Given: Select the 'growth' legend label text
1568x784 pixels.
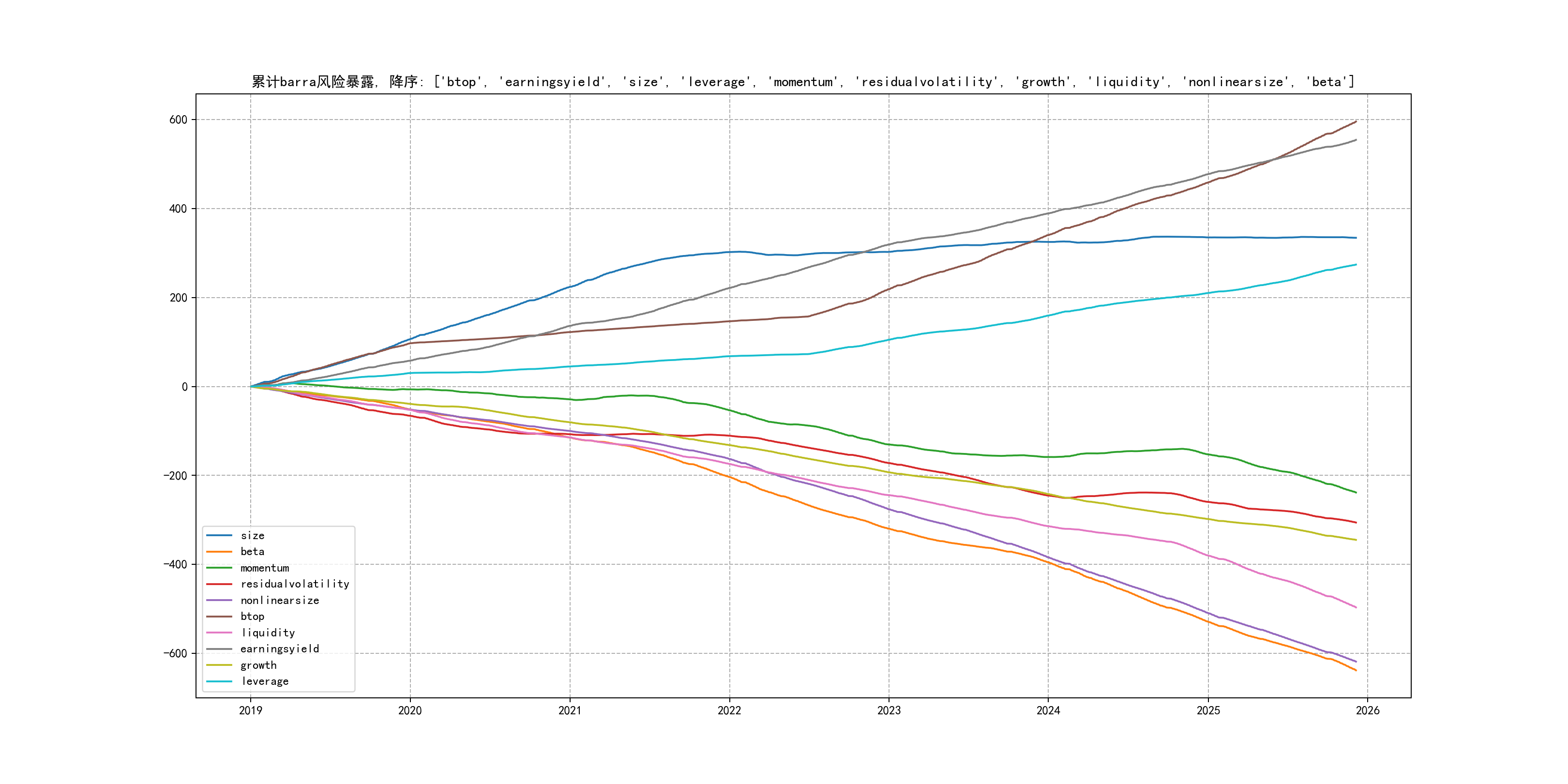Looking at the screenshot, I should [258, 665].
